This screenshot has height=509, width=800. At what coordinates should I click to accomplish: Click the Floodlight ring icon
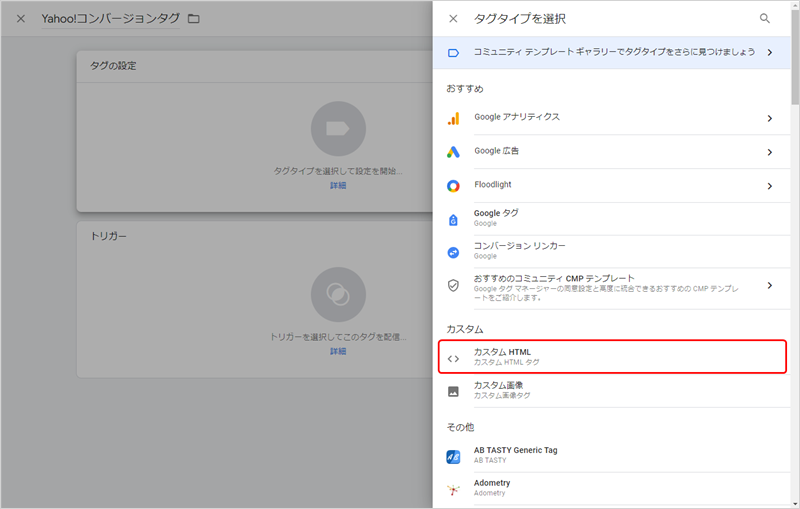pos(453,186)
